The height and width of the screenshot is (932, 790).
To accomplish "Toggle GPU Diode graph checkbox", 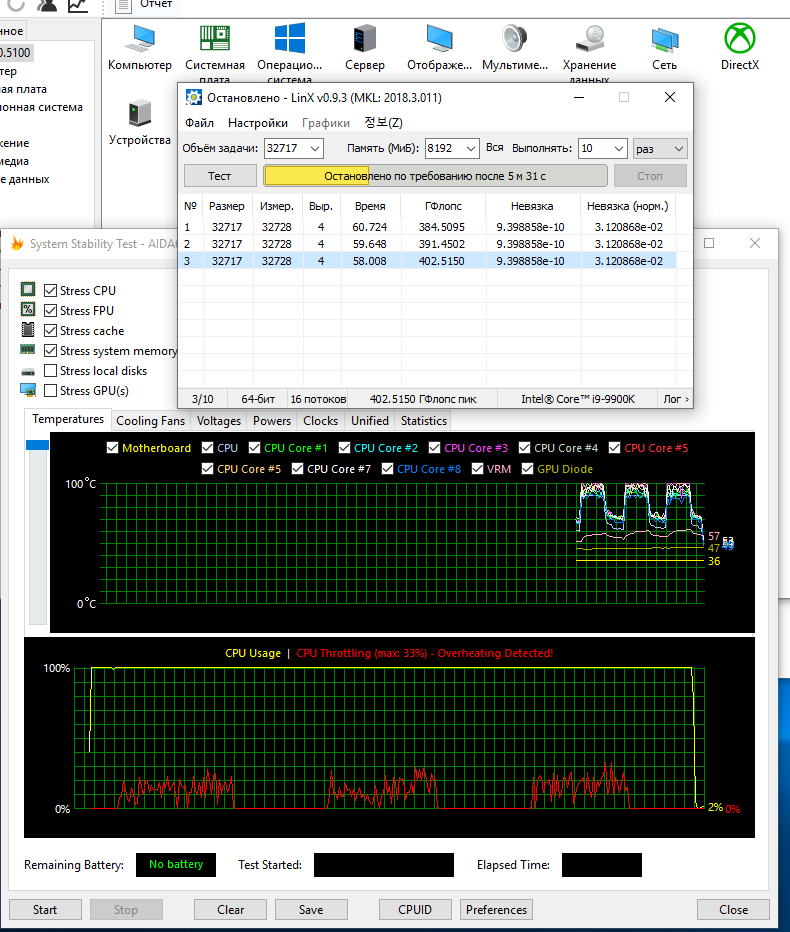I will 527,469.
